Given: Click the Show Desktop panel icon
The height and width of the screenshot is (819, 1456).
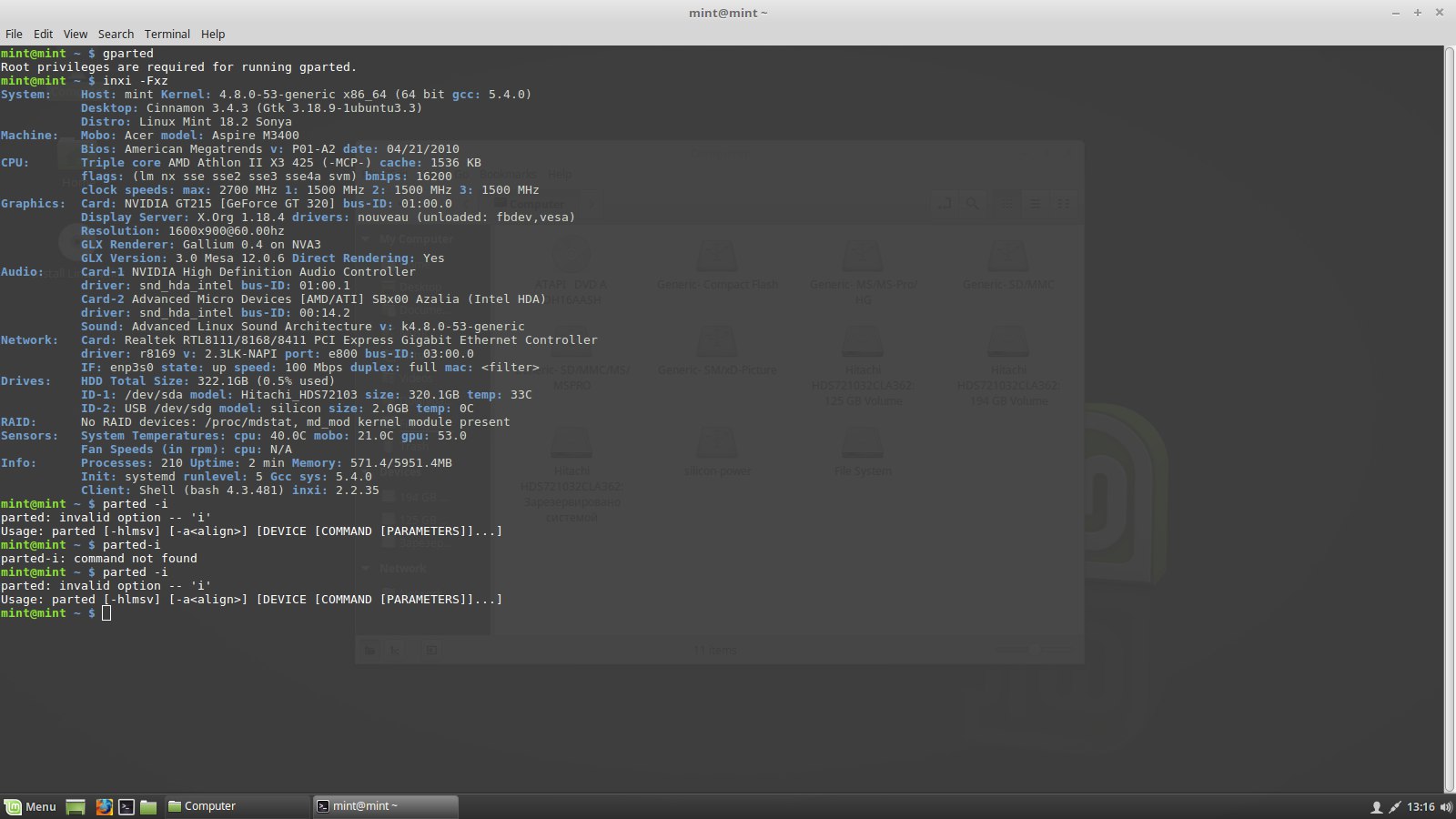Looking at the screenshot, I should (x=76, y=806).
